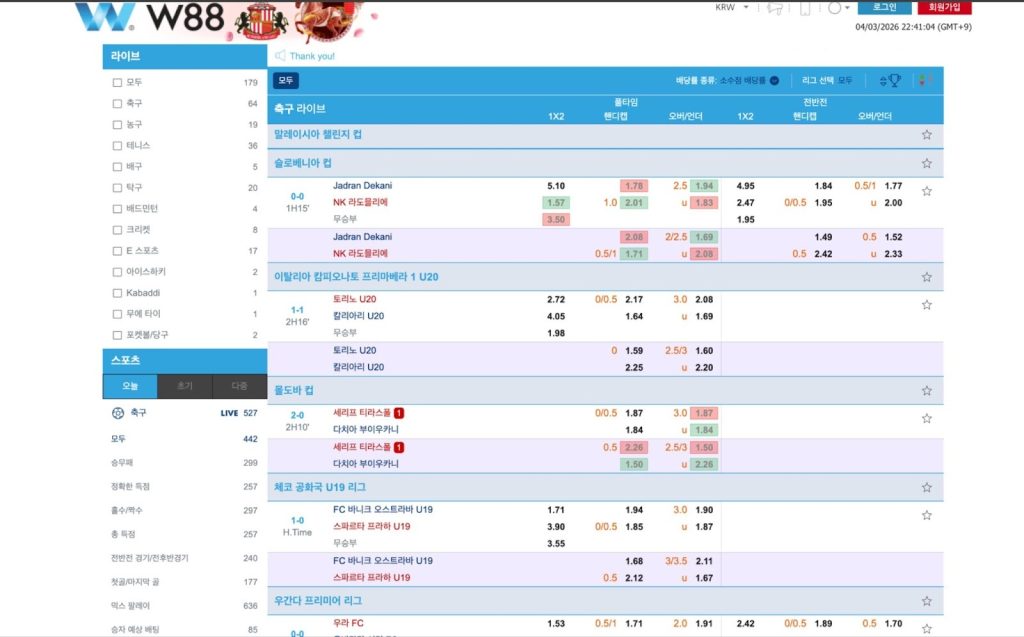
Task: Check the 축구 live checkbox
Action: [118, 103]
